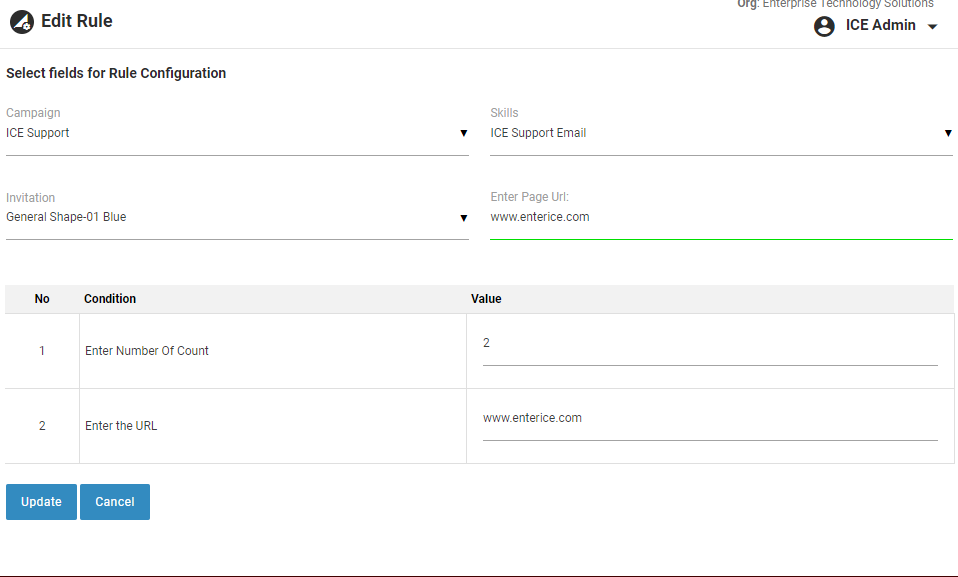Open the Campaign dropdown
The height and width of the screenshot is (577, 958).
coord(237,133)
